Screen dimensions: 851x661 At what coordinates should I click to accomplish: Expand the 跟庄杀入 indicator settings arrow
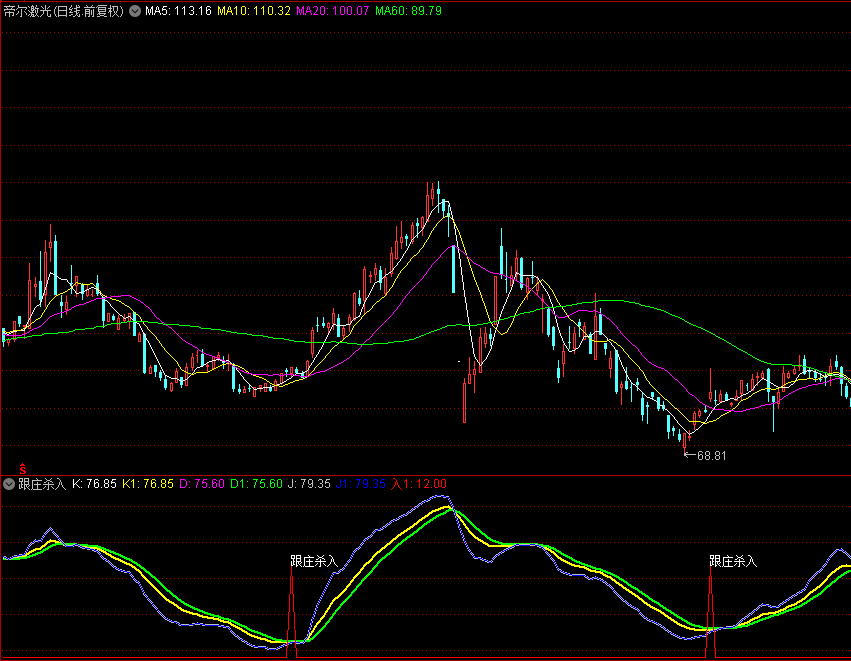tap(9, 484)
